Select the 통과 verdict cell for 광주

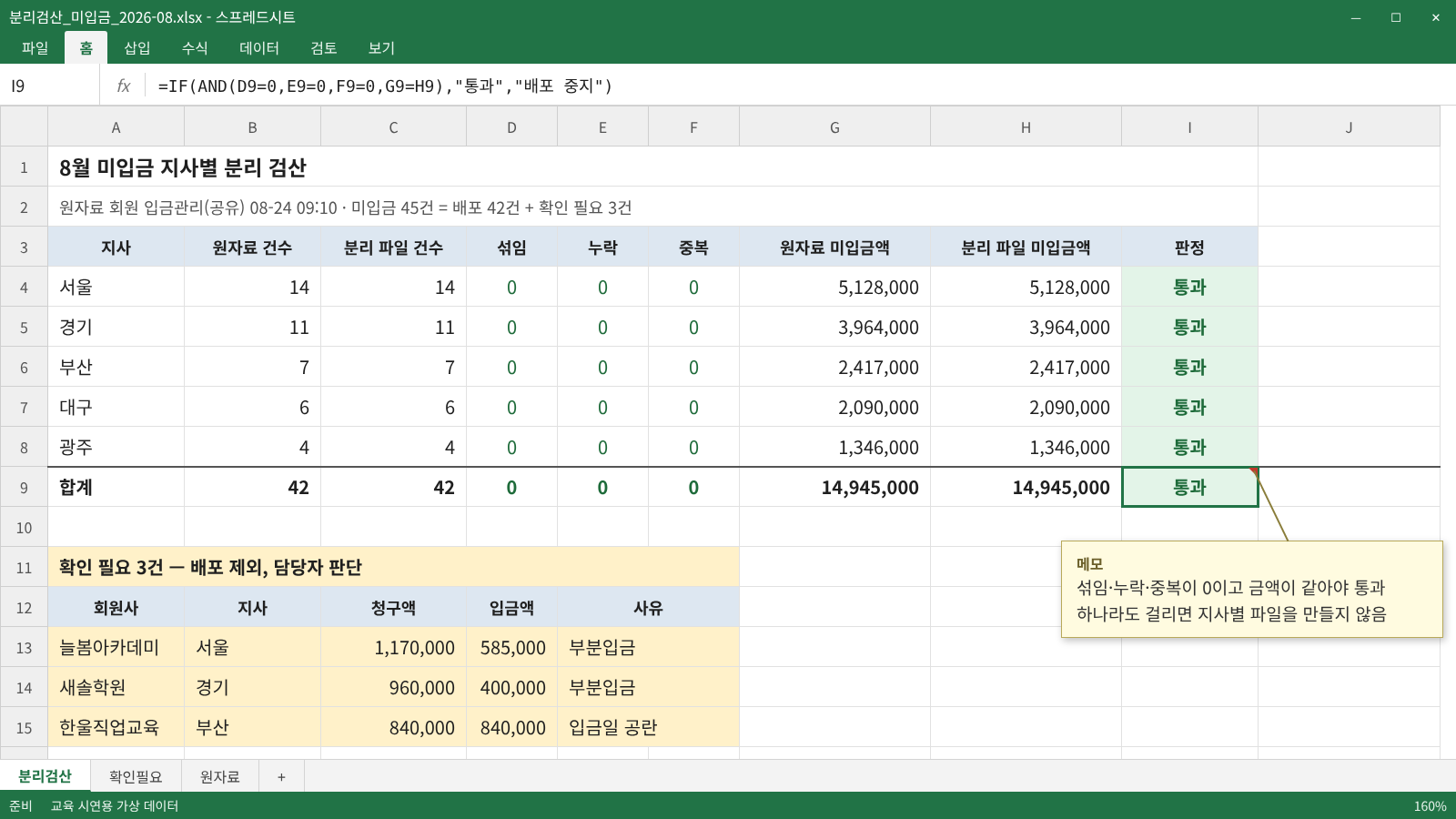click(1189, 447)
